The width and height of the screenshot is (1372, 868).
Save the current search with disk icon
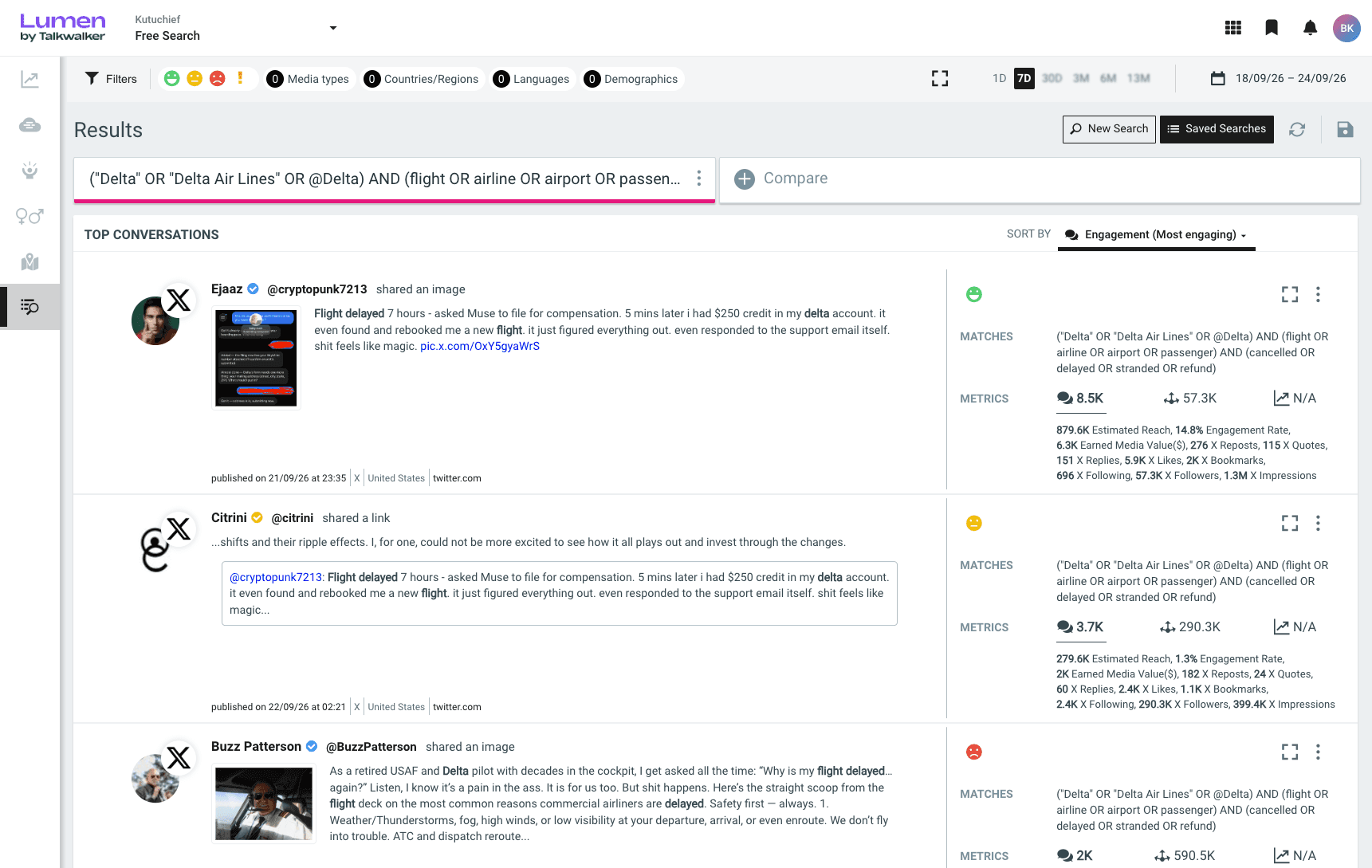click(x=1345, y=129)
